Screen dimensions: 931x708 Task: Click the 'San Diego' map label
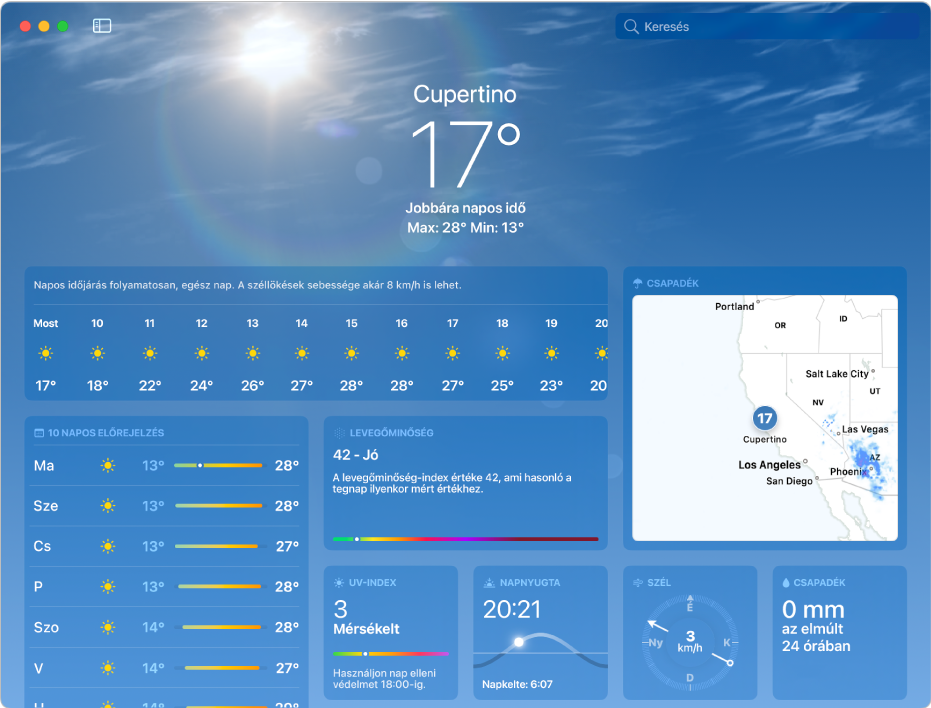[789, 481]
